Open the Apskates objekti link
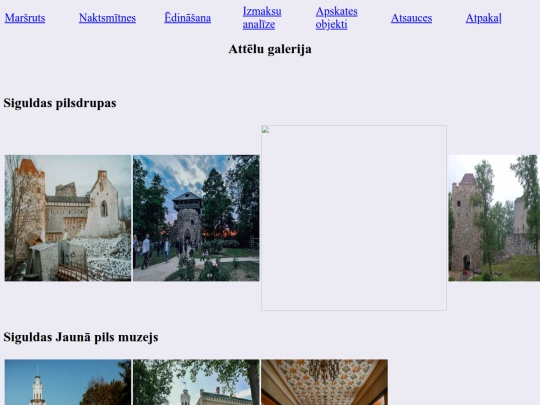The width and height of the screenshot is (540, 405). coord(336,18)
